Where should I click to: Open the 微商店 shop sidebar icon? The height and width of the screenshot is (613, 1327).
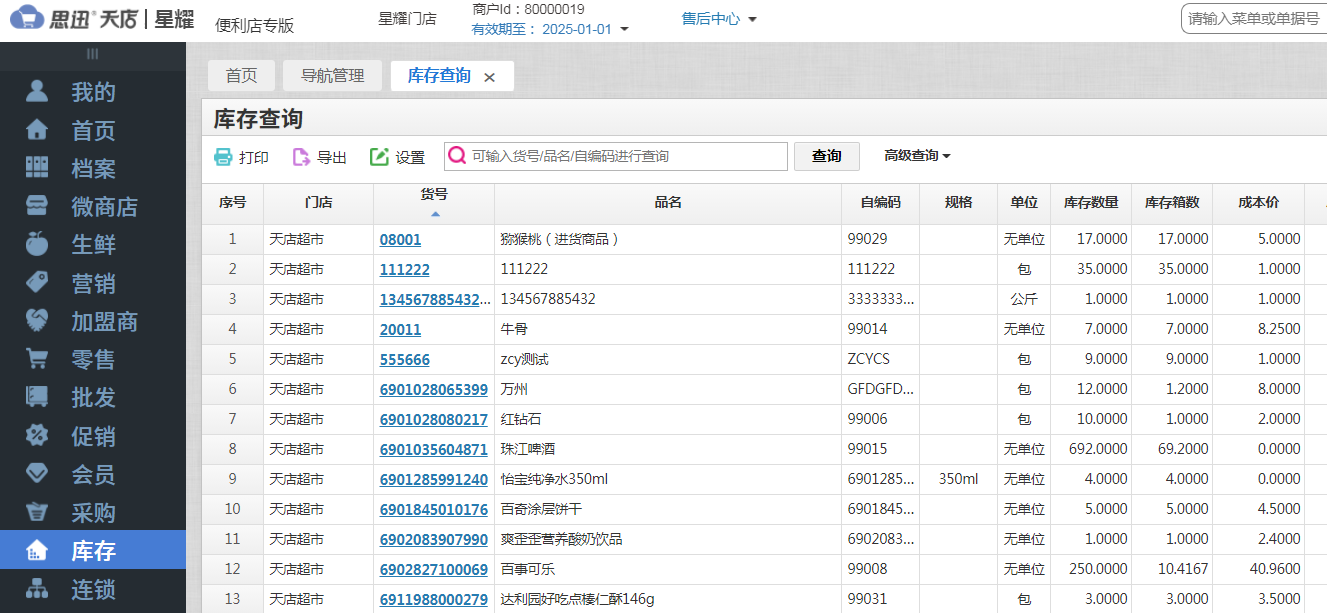coord(37,206)
